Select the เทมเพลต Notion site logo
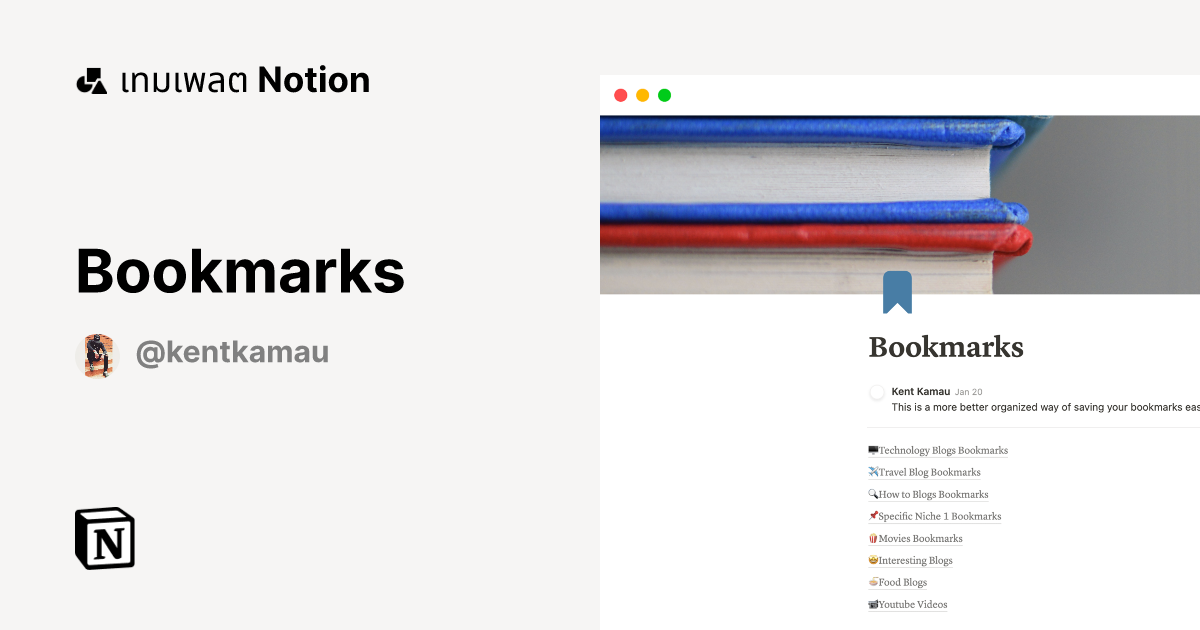1200x630 pixels. pos(223,79)
